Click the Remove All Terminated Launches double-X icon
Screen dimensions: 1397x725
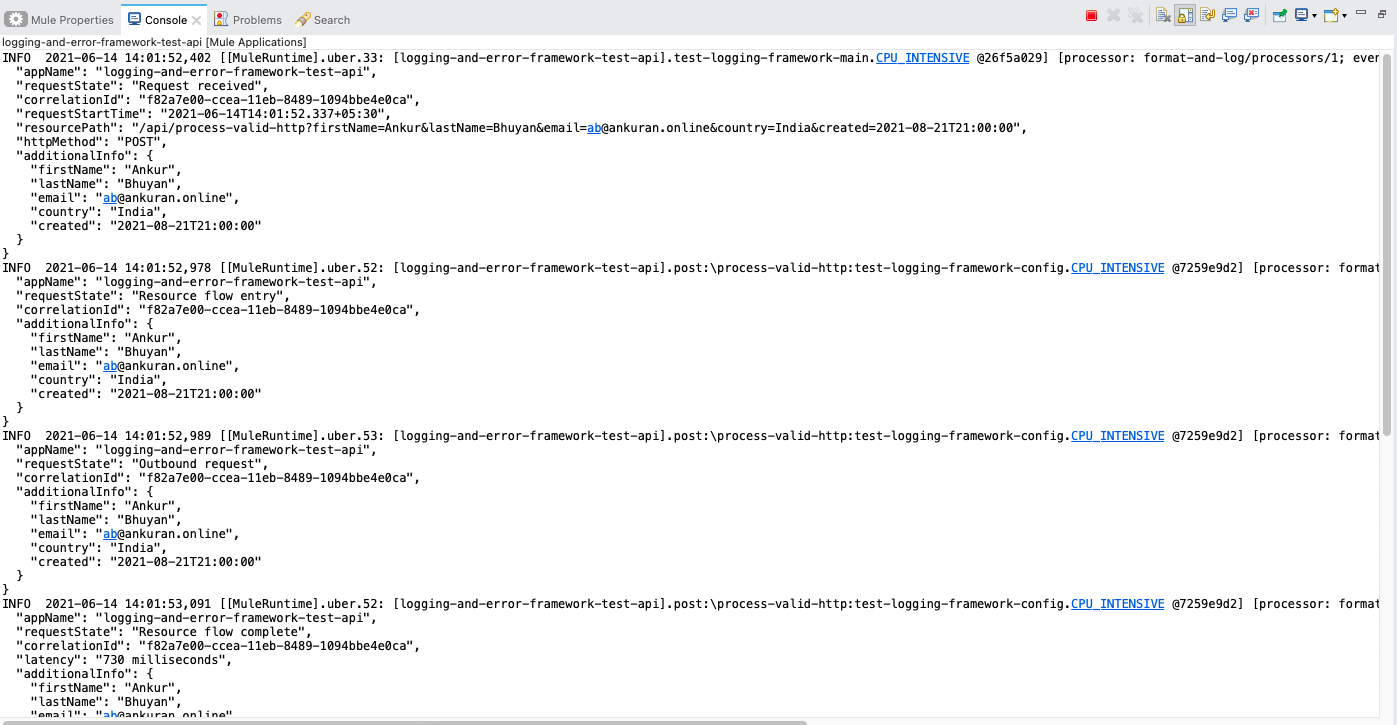(1135, 16)
